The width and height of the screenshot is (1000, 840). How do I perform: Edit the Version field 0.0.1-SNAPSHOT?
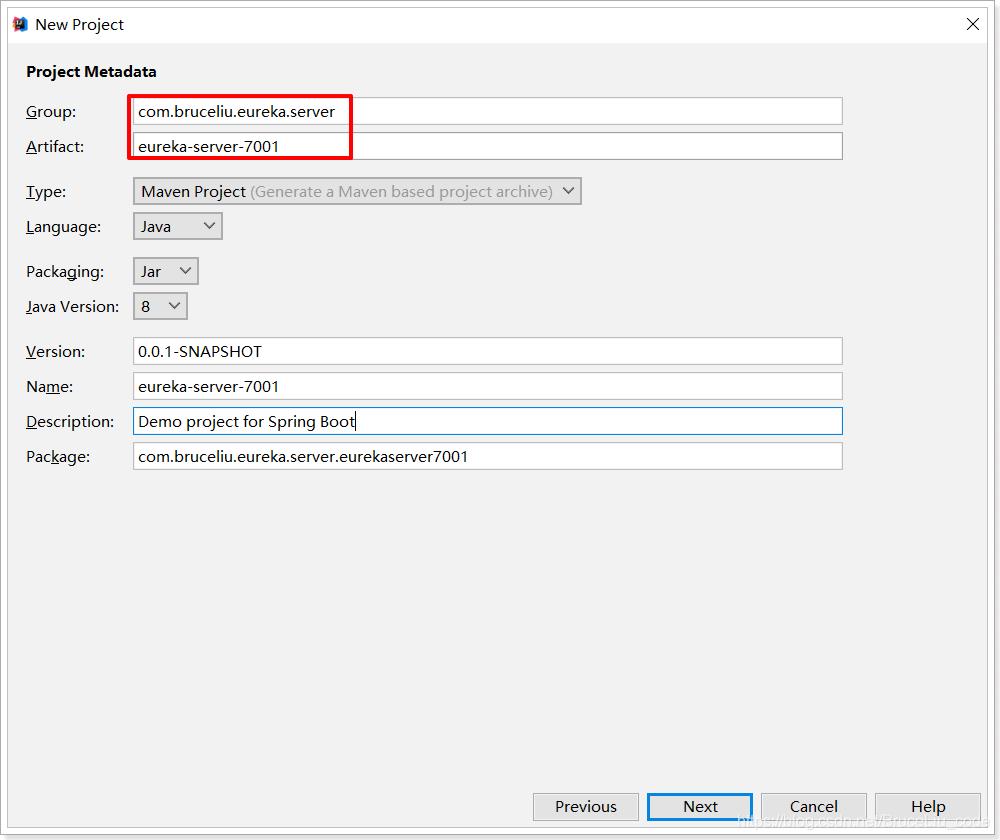487,351
